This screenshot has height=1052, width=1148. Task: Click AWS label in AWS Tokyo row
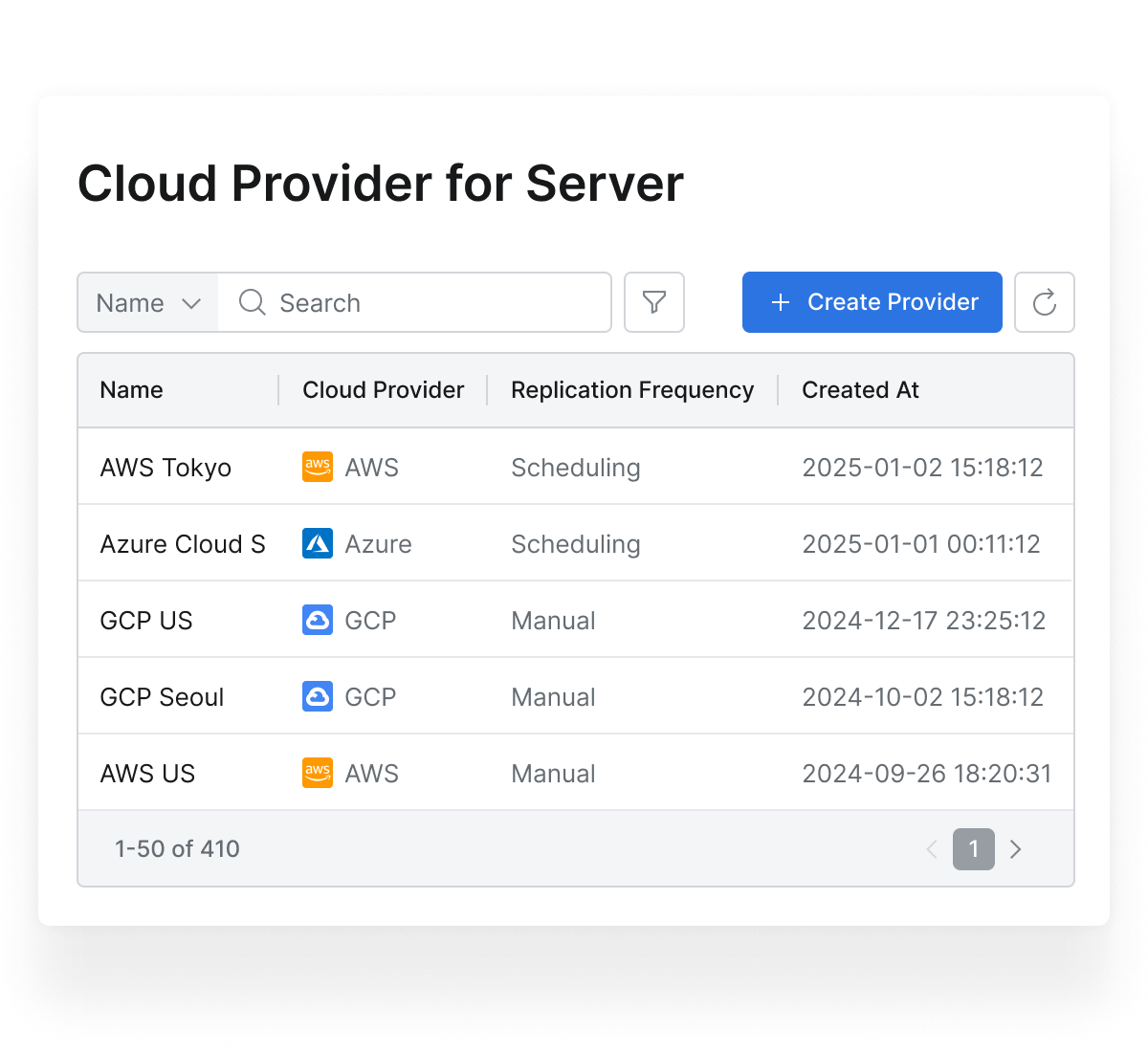(371, 468)
